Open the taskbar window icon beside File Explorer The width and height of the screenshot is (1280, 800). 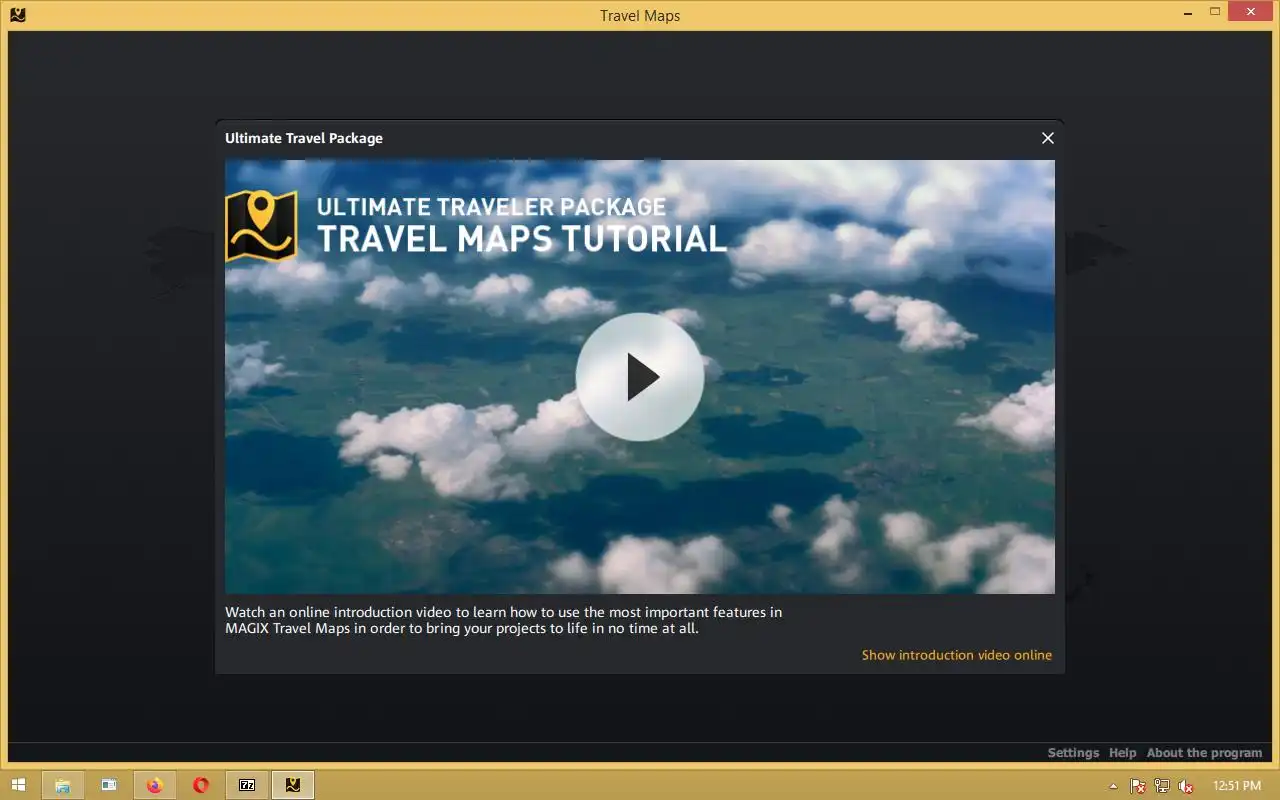[x=109, y=785]
